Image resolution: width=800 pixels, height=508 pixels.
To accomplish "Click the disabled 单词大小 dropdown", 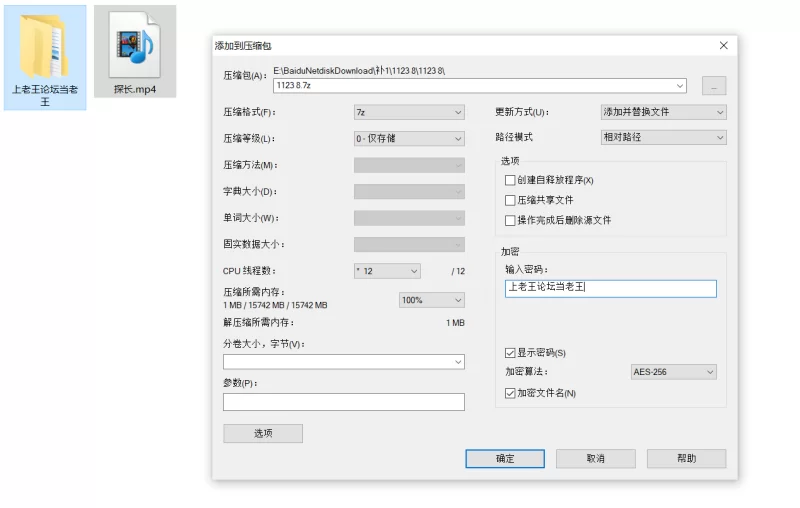I will pos(409,218).
